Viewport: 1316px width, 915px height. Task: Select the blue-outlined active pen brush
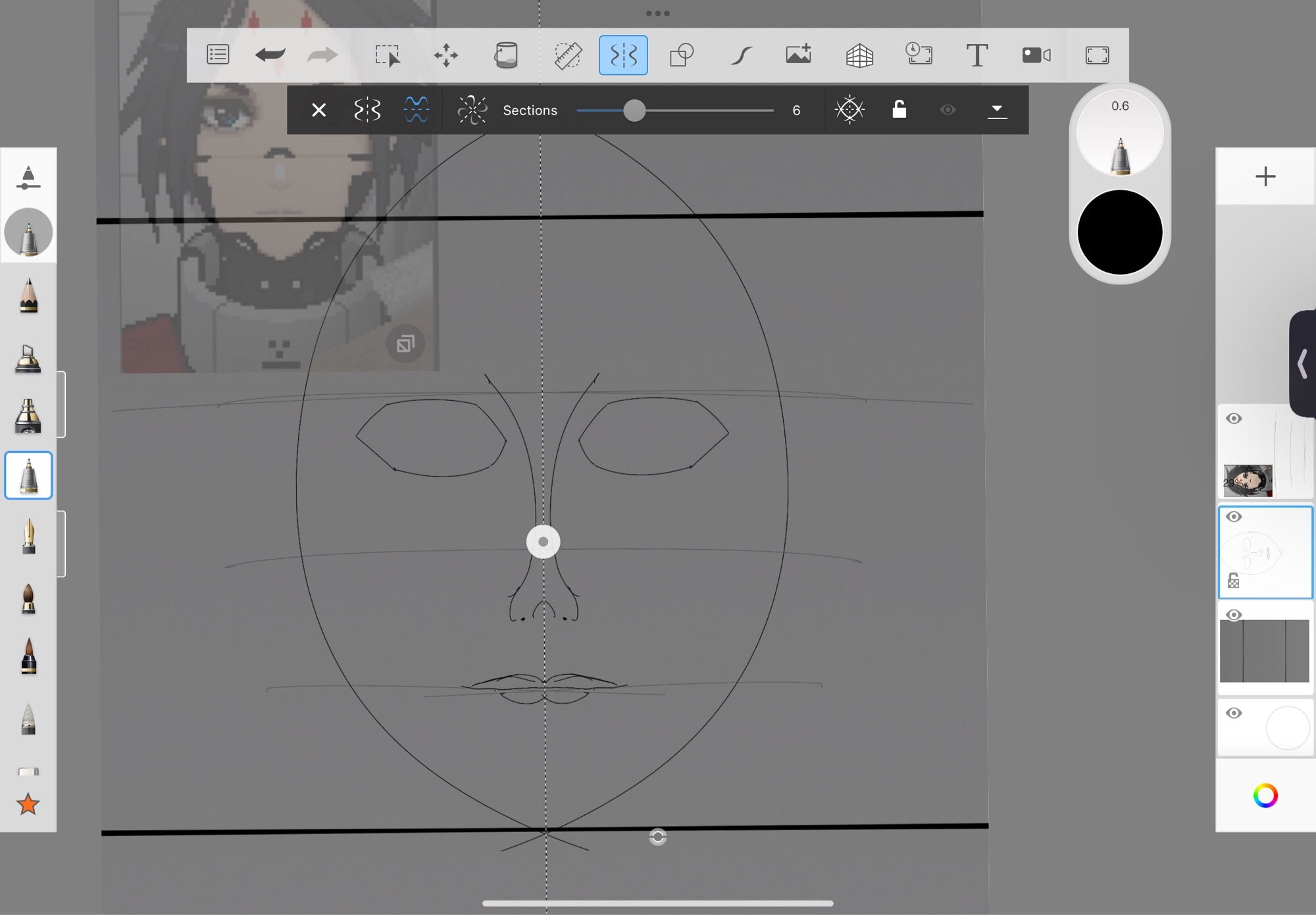coord(28,475)
